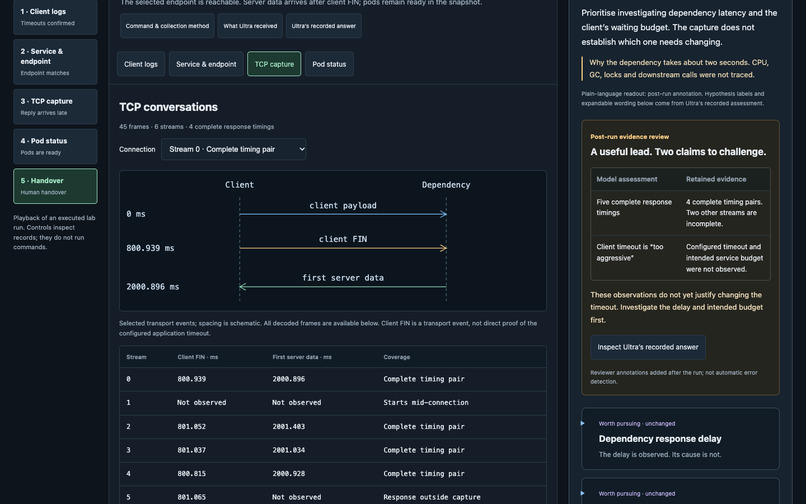The image size is (806, 504).
Task: Click the Retained evidence column header
Action: pyautogui.click(x=716, y=179)
